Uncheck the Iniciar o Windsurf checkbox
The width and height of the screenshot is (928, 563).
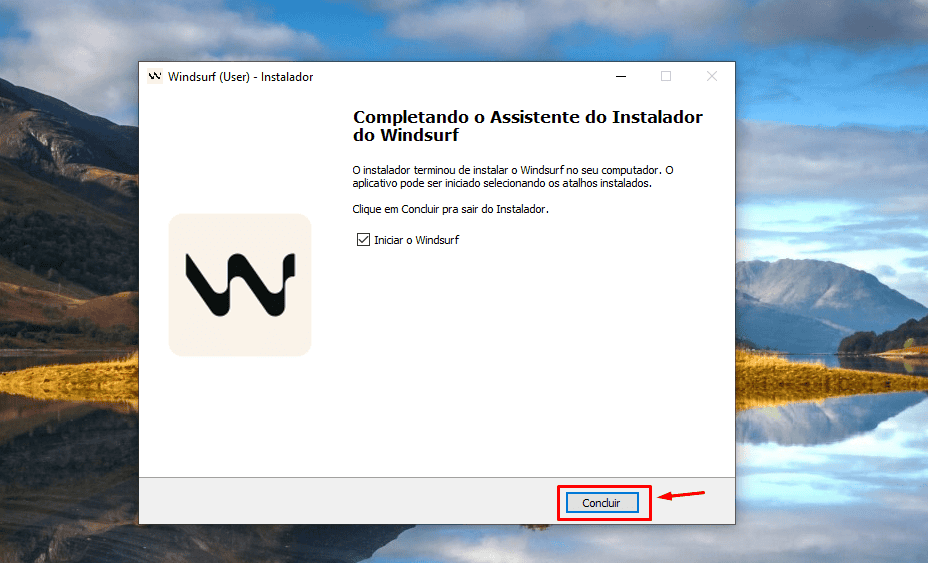(363, 240)
